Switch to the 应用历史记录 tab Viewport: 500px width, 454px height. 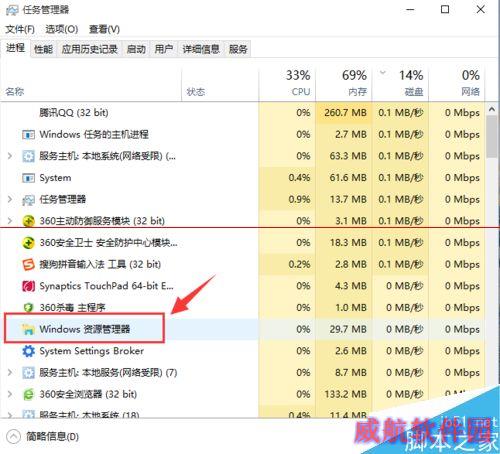(x=90, y=49)
